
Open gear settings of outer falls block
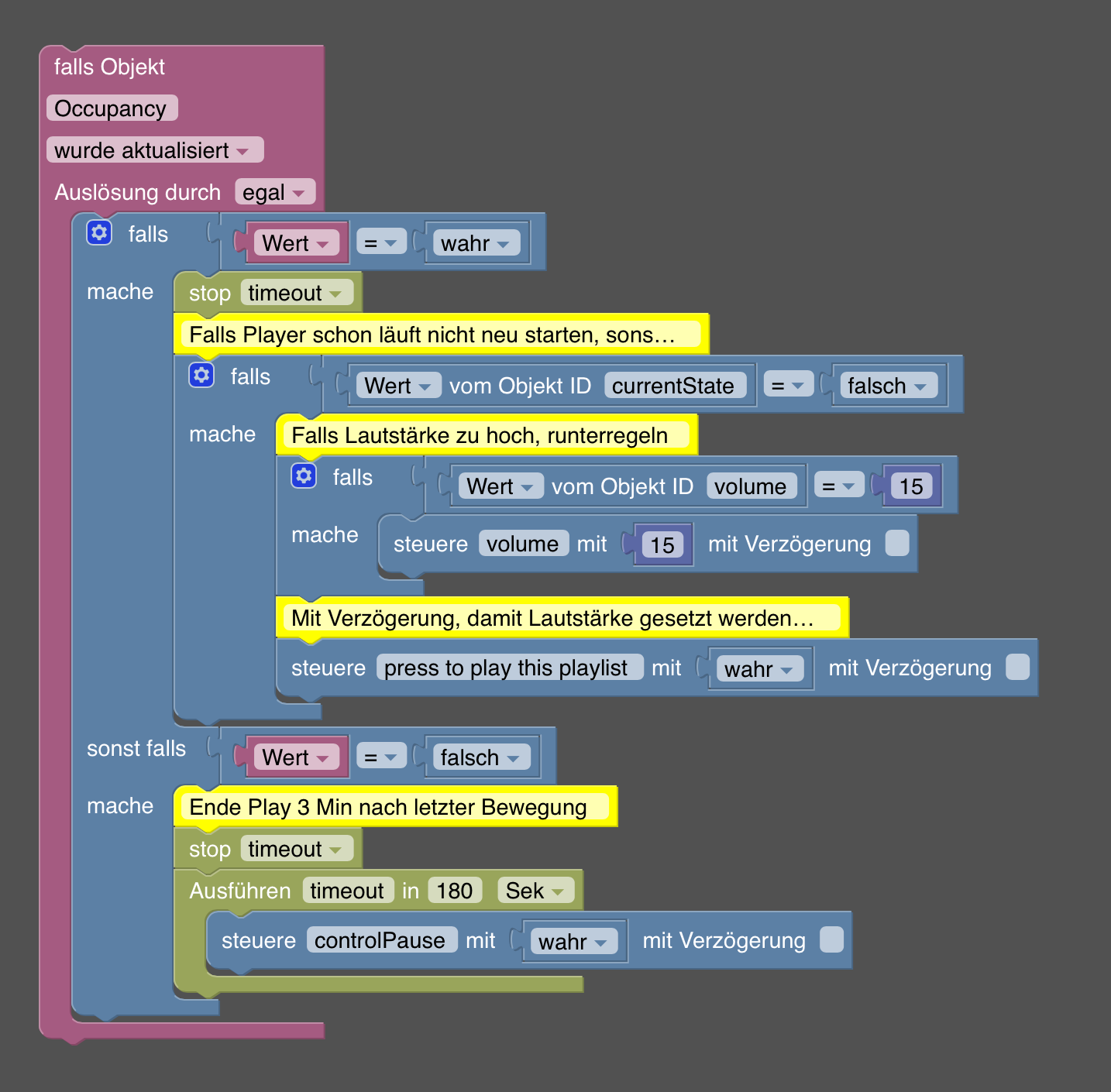pos(99,232)
